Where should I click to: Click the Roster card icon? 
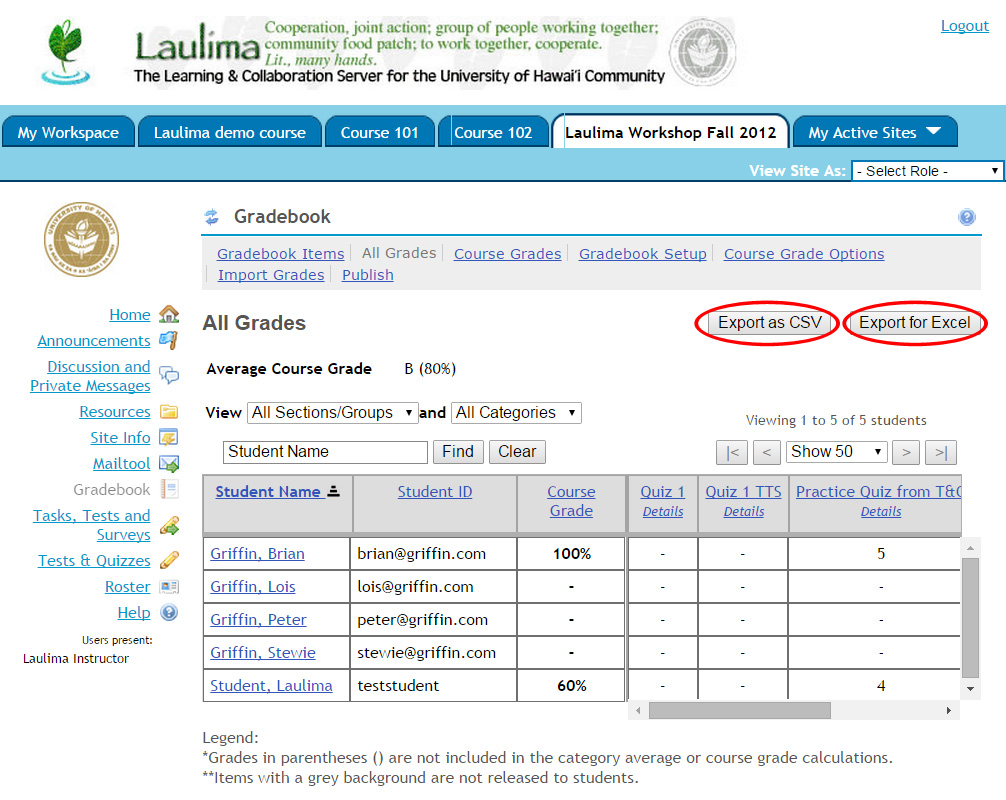[x=169, y=586]
